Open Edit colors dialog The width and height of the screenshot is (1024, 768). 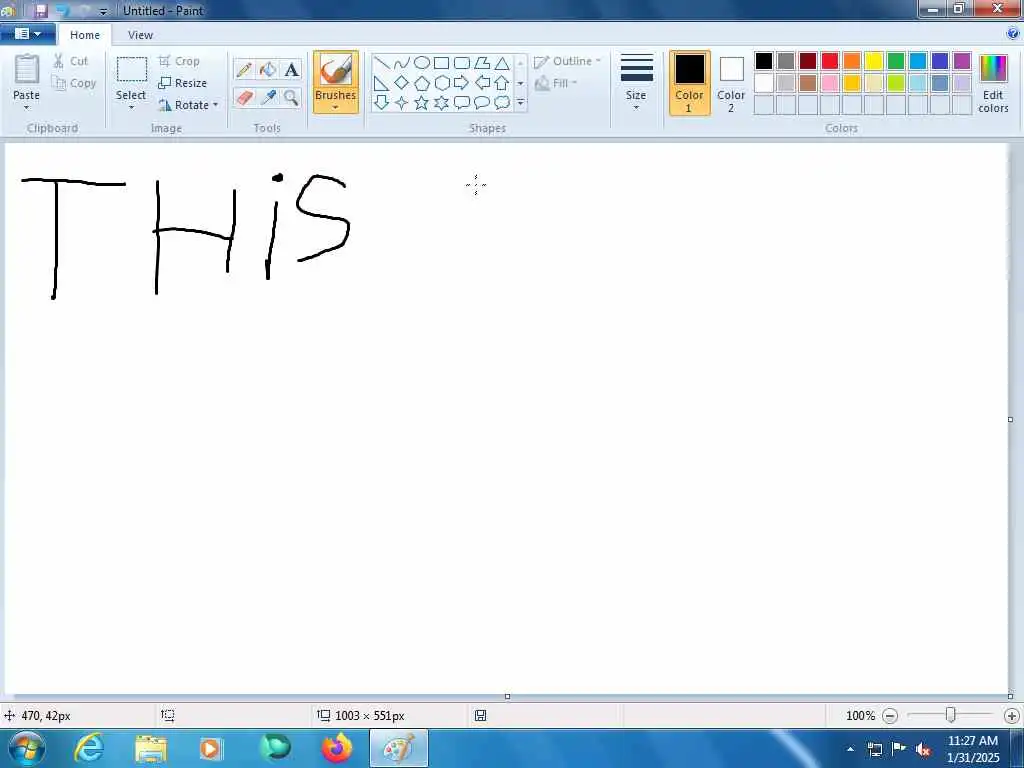tap(993, 83)
